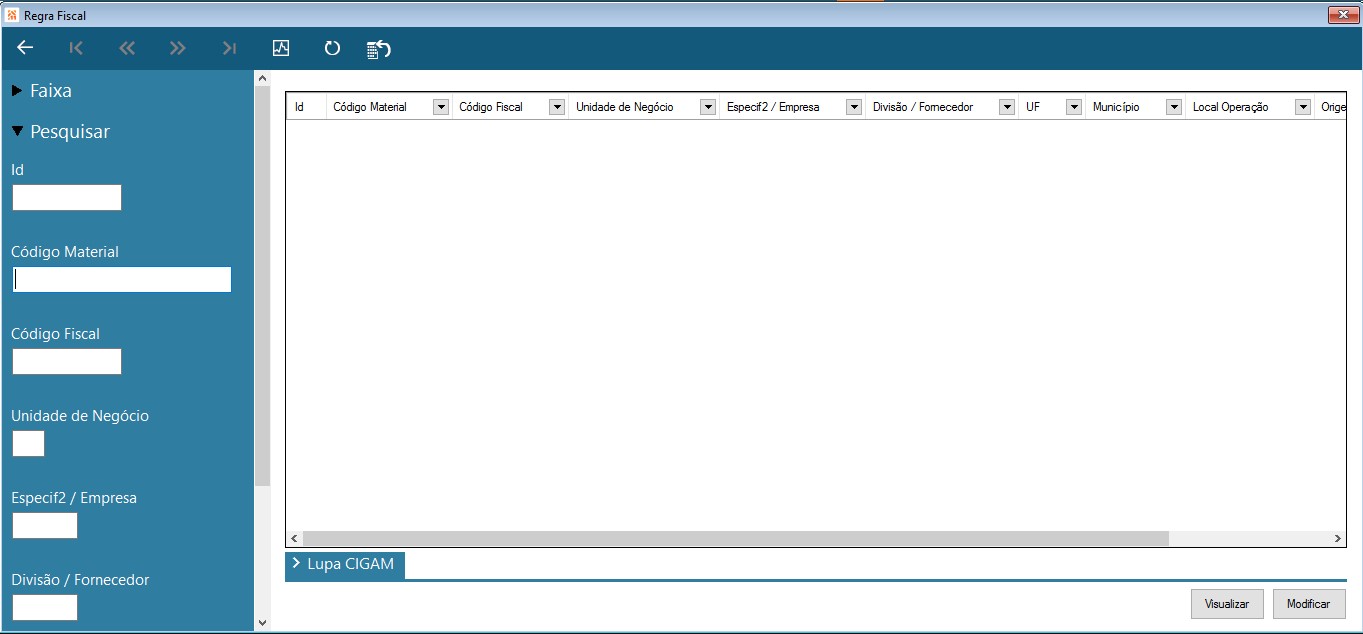Viewport: 1363px width, 634px height.
Task: Click the grid scroll left arrow
Action: coord(294,538)
